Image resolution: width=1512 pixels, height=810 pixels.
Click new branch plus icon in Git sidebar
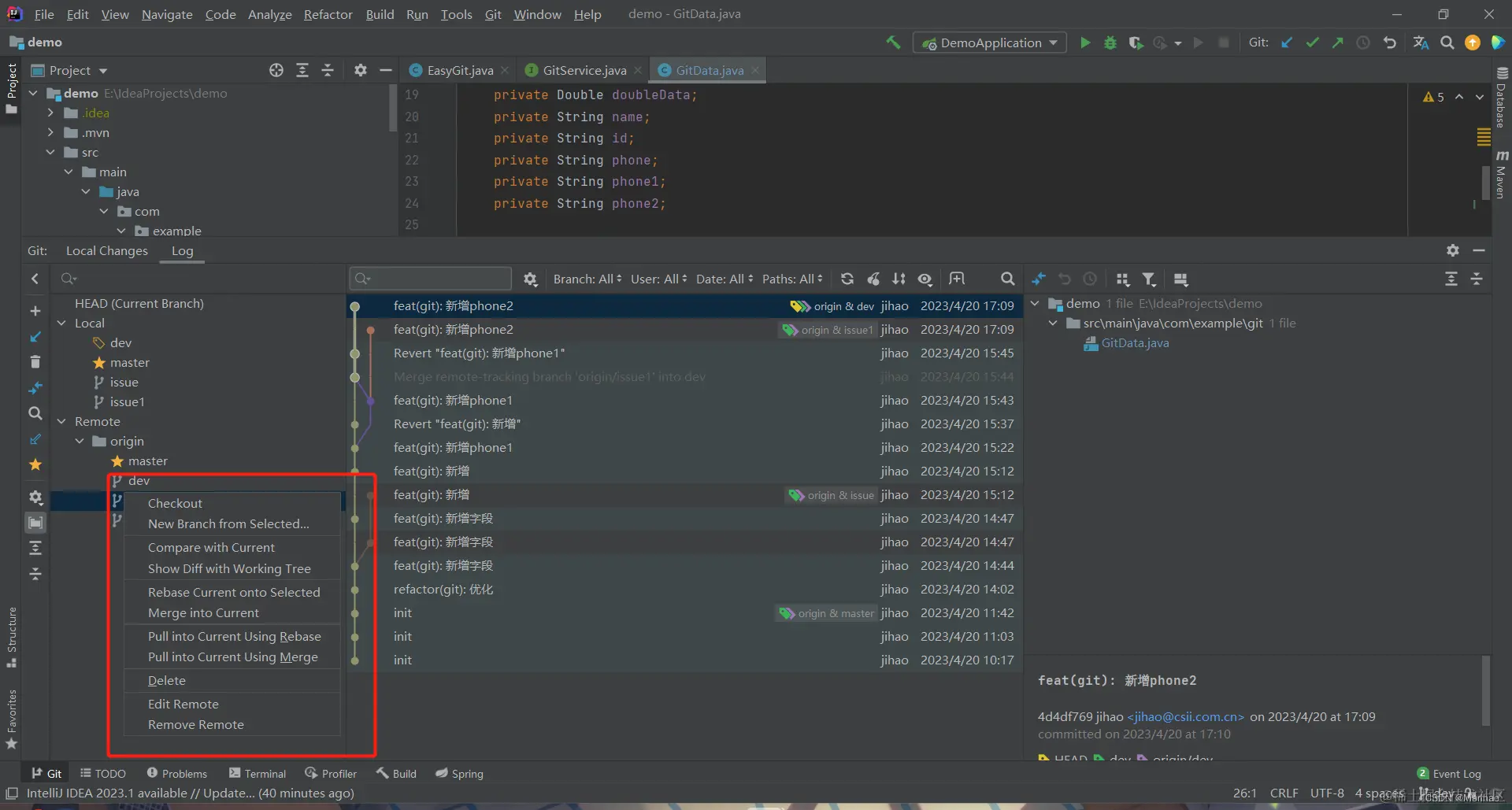(x=35, y=311)
